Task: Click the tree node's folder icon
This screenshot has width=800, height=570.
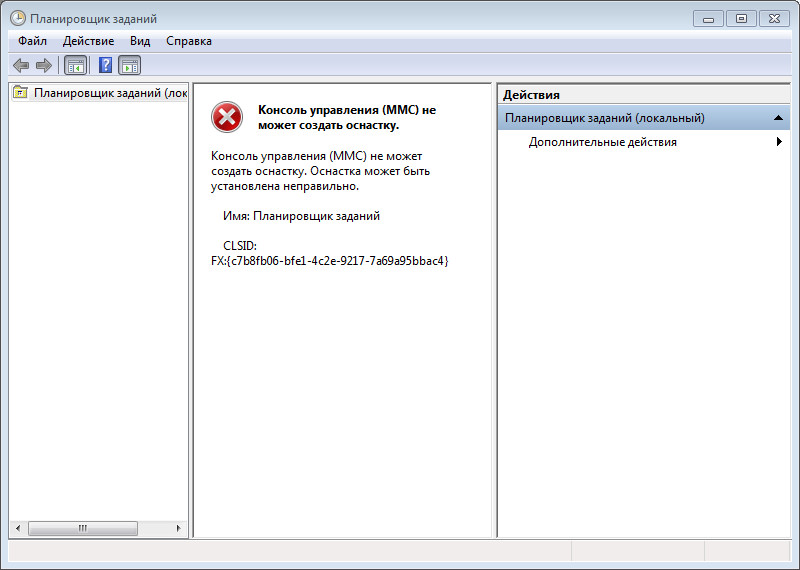Action: [21, 93]
